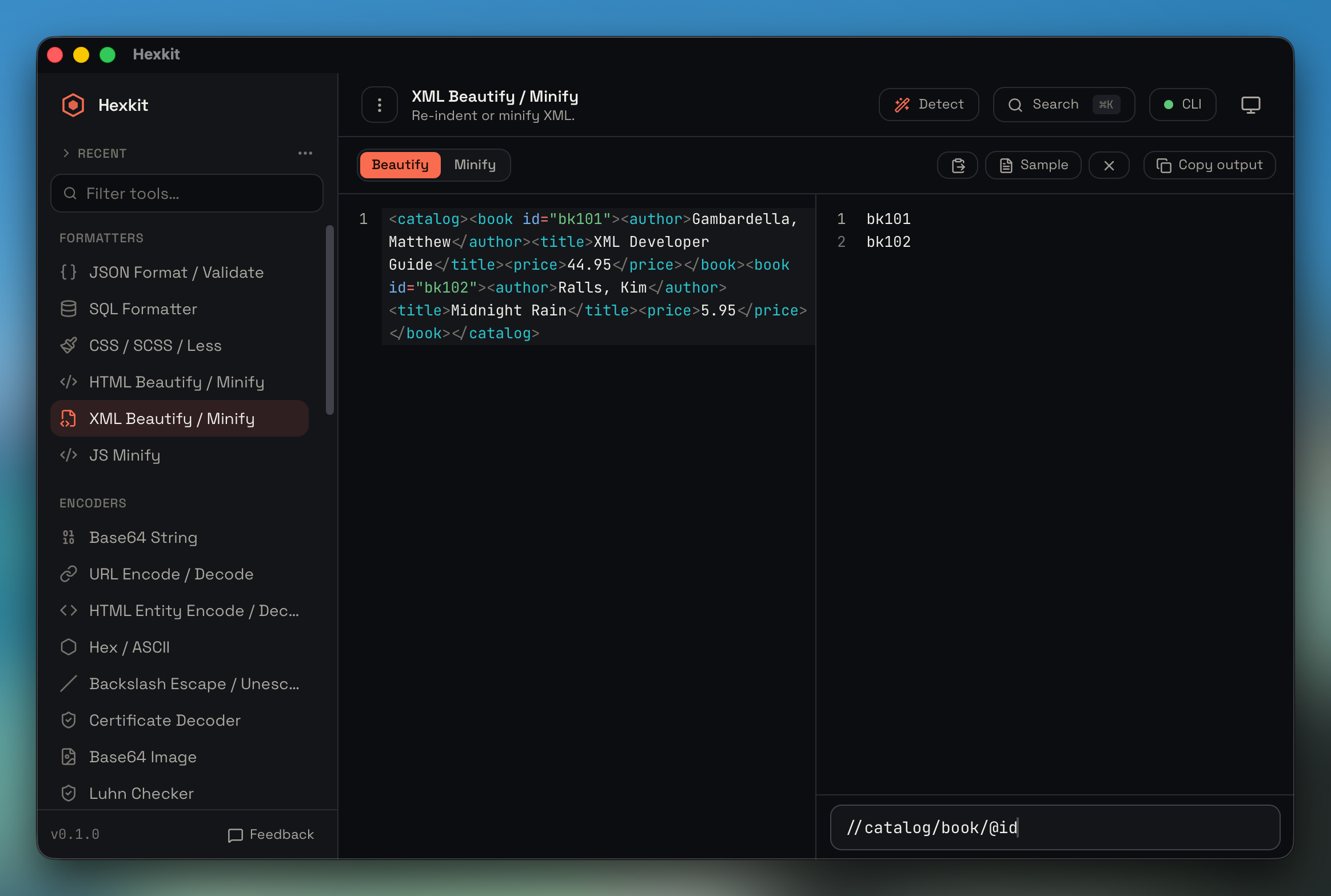Clear input with the X button
Screen dimensions: 1331x896
[1109, 165]
